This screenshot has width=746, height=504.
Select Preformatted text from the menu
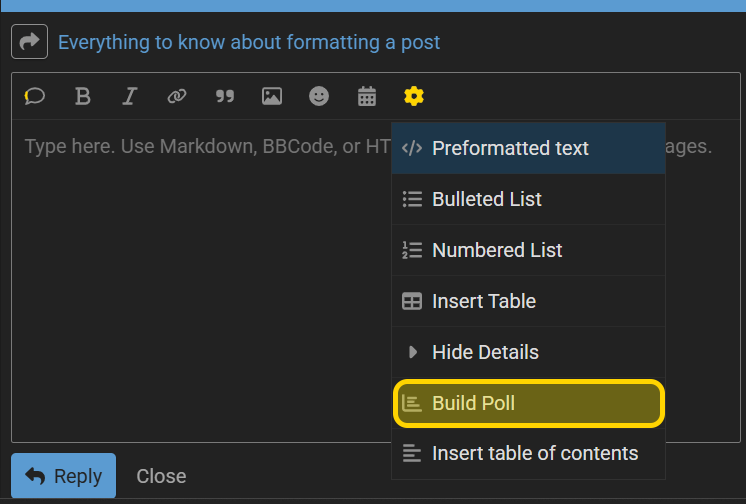pos(528,148)
